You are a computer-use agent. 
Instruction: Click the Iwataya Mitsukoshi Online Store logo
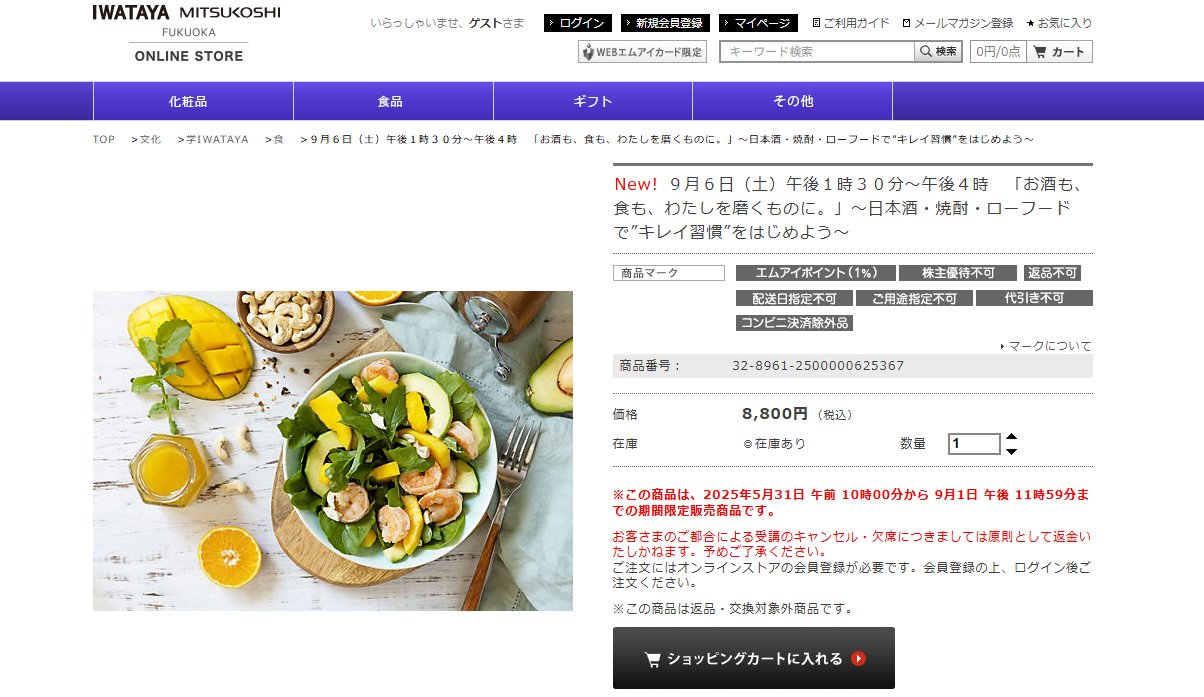click(x=187, y=34)
